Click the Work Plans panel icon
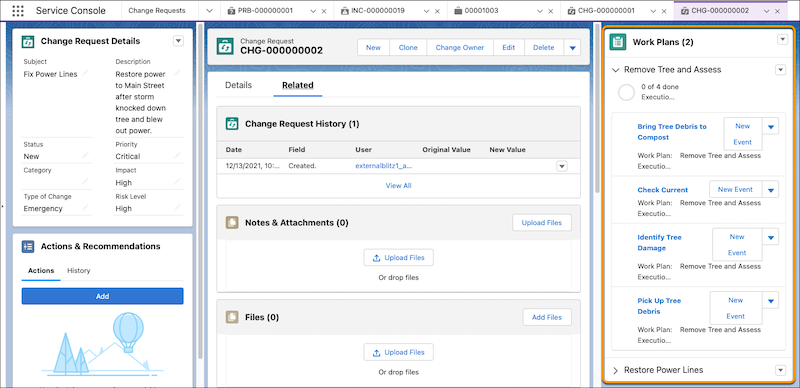 point(618,42)
